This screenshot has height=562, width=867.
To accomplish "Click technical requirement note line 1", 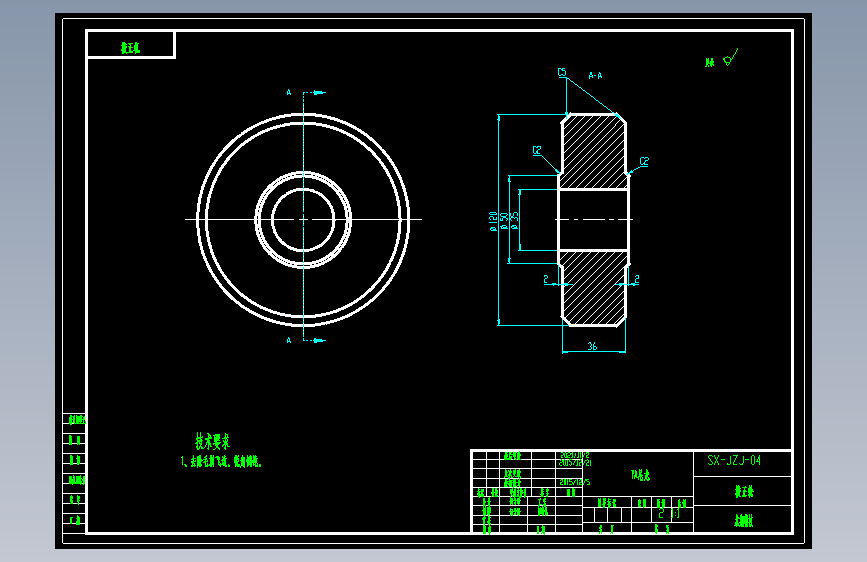I will pos(221,461).
